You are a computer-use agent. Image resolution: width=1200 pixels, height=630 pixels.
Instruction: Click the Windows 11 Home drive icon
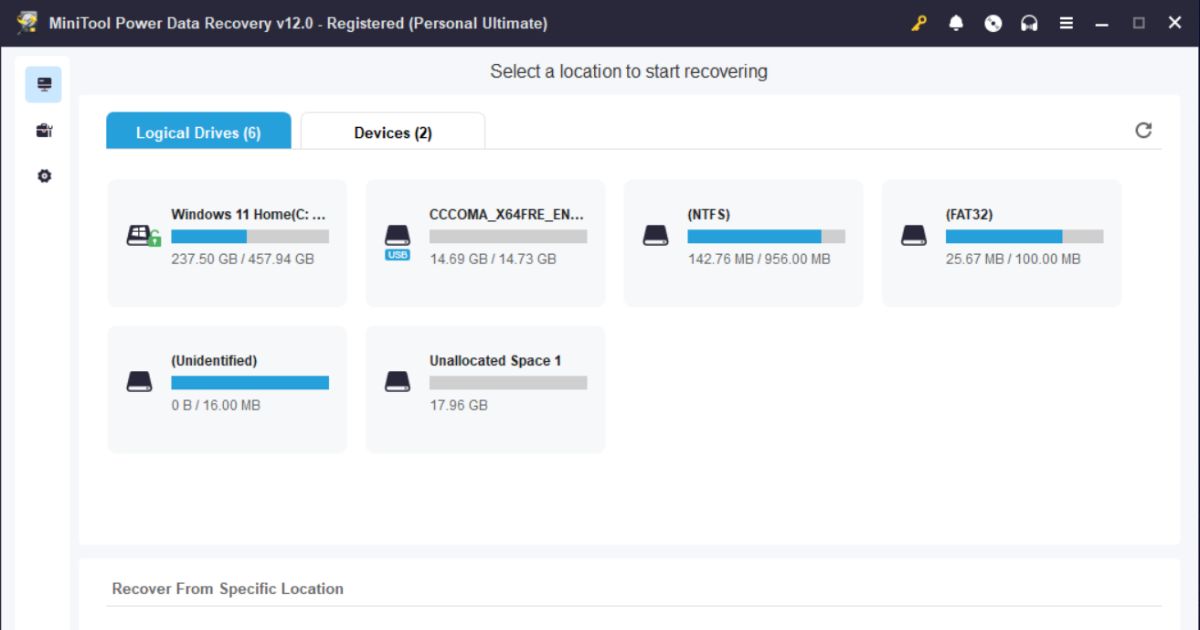tap(143, 236)
